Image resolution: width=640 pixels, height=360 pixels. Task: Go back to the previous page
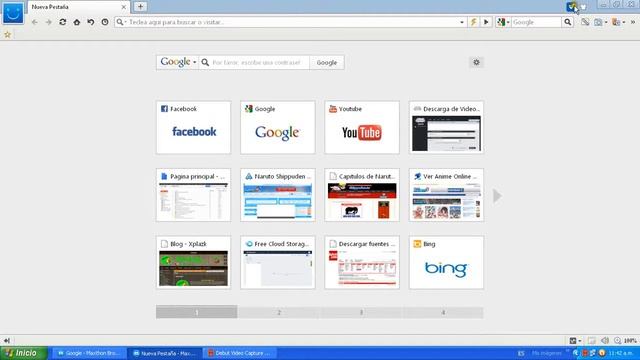click(35, 22)
